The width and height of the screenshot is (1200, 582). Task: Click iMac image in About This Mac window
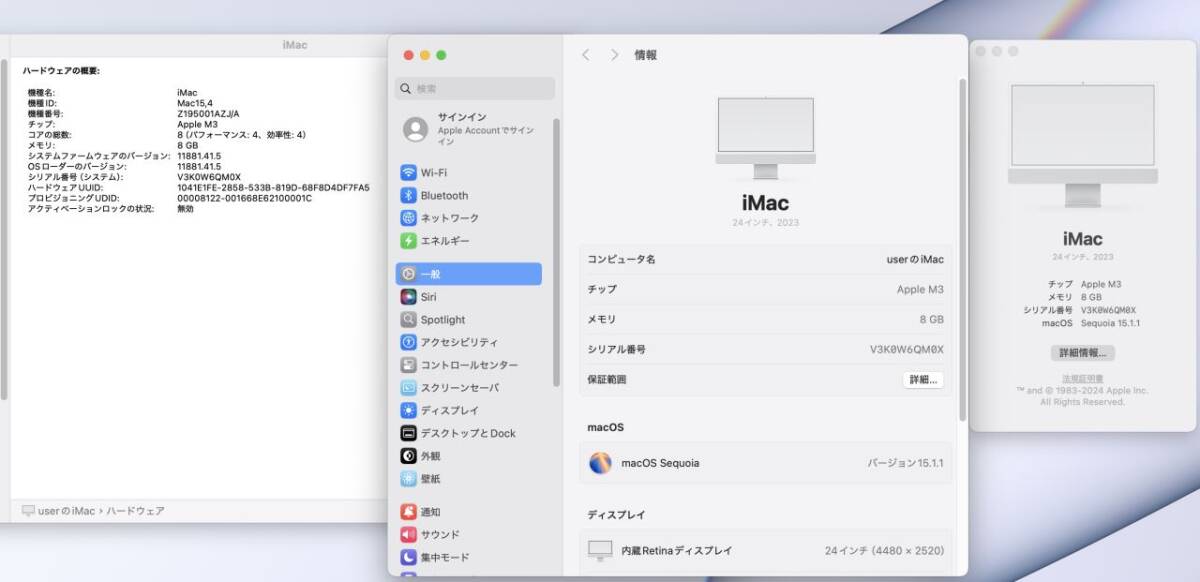click(x=1082, y=146)
